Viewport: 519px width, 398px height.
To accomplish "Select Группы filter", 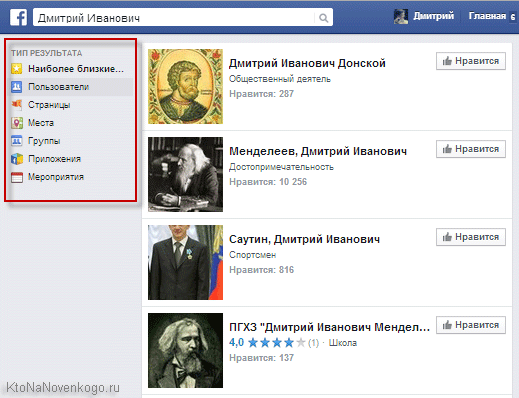I will pyautogui.click(x=70, y=141).
